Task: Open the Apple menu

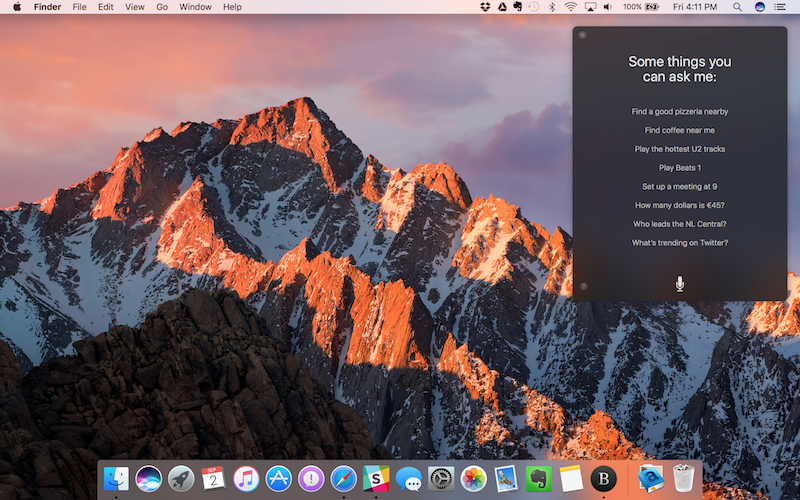Action: 17,7
